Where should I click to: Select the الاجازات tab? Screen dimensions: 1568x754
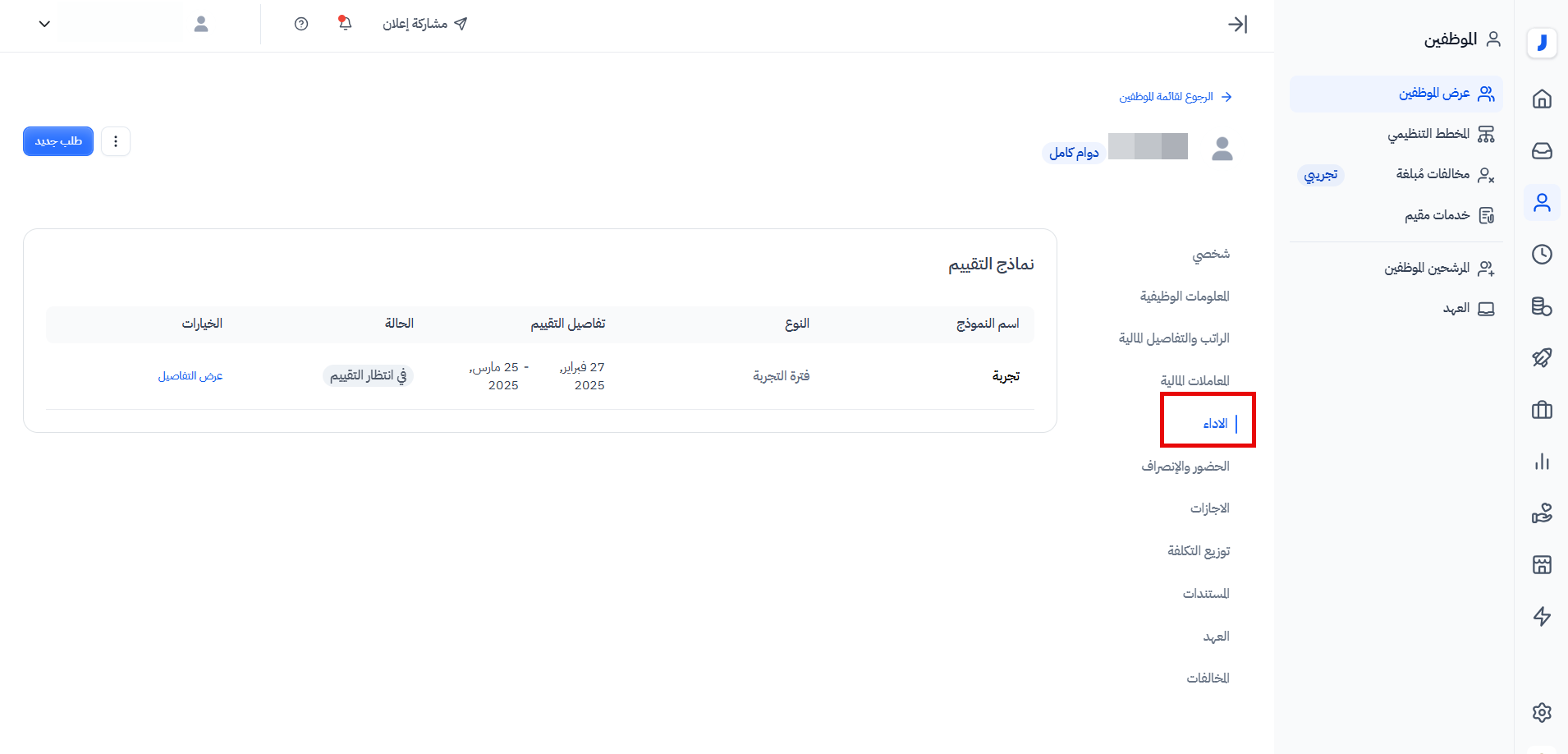click(x=1209, y=508)
